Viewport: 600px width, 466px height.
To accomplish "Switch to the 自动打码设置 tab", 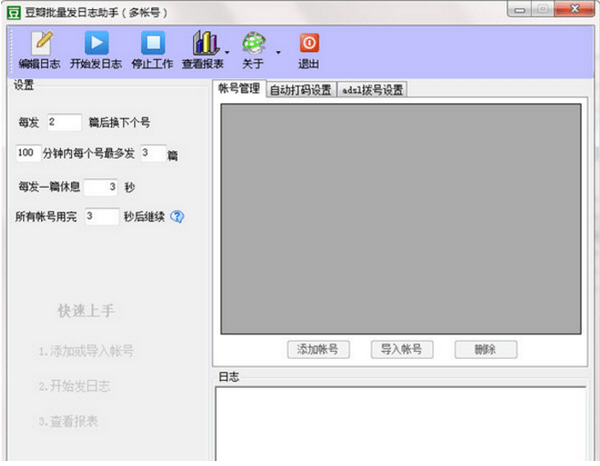I will [301, 90].
